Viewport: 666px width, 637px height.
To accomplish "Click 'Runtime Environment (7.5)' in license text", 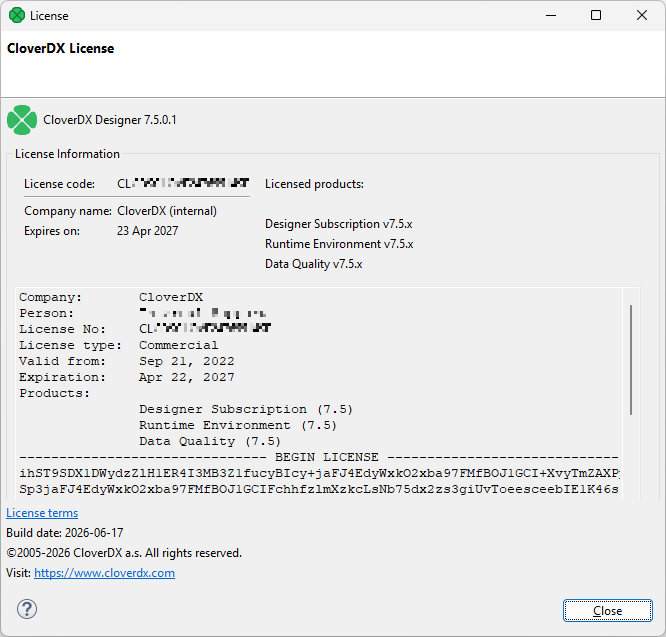I will coord(238,426).
